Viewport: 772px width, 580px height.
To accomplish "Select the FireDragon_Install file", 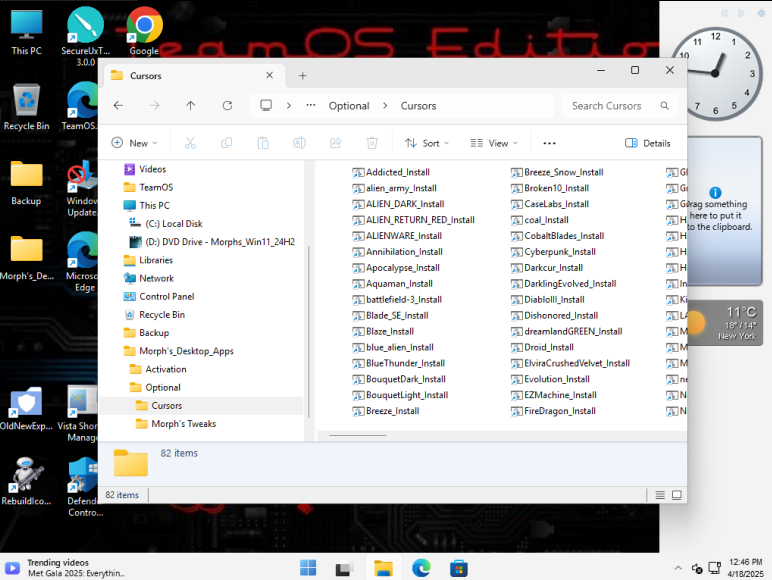I will click(560, 411).
